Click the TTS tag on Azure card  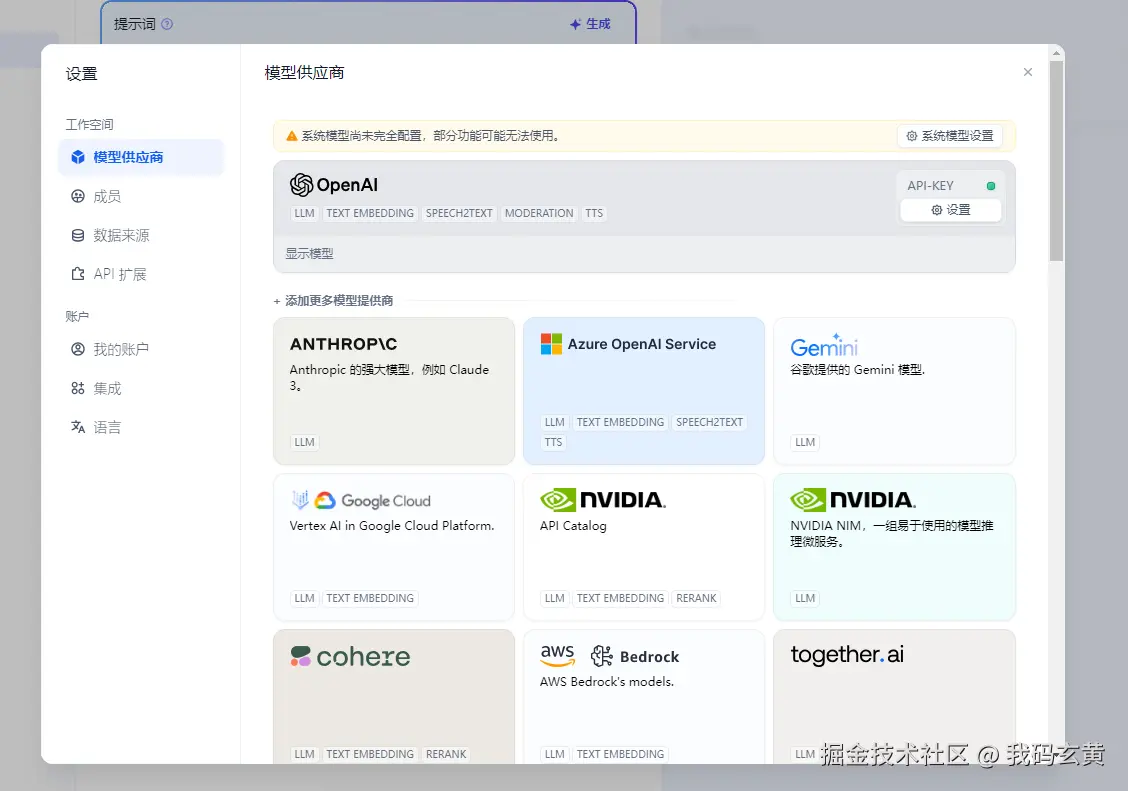tap(553, 442)
